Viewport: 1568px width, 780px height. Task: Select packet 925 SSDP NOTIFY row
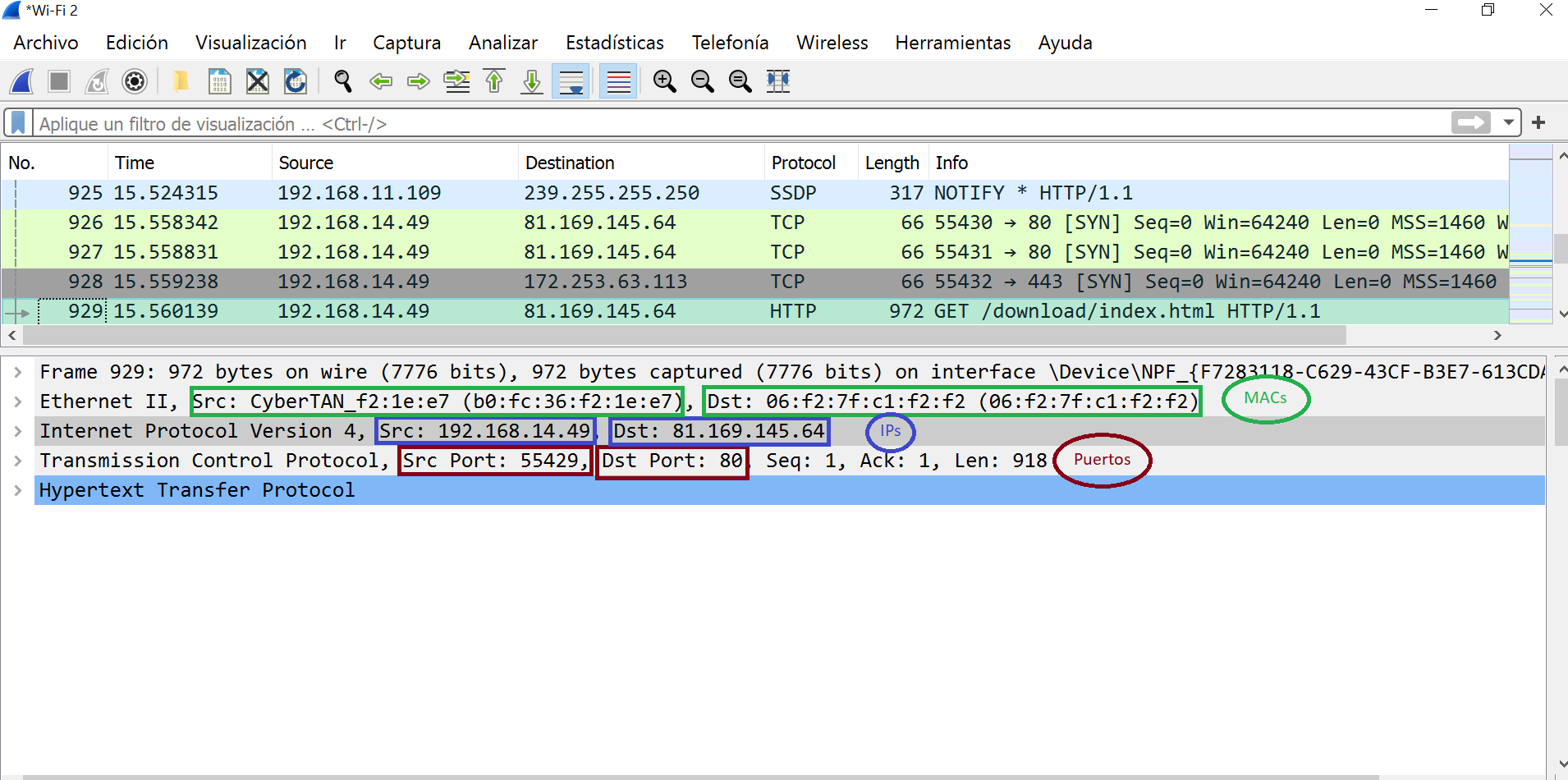click(755, 193)
